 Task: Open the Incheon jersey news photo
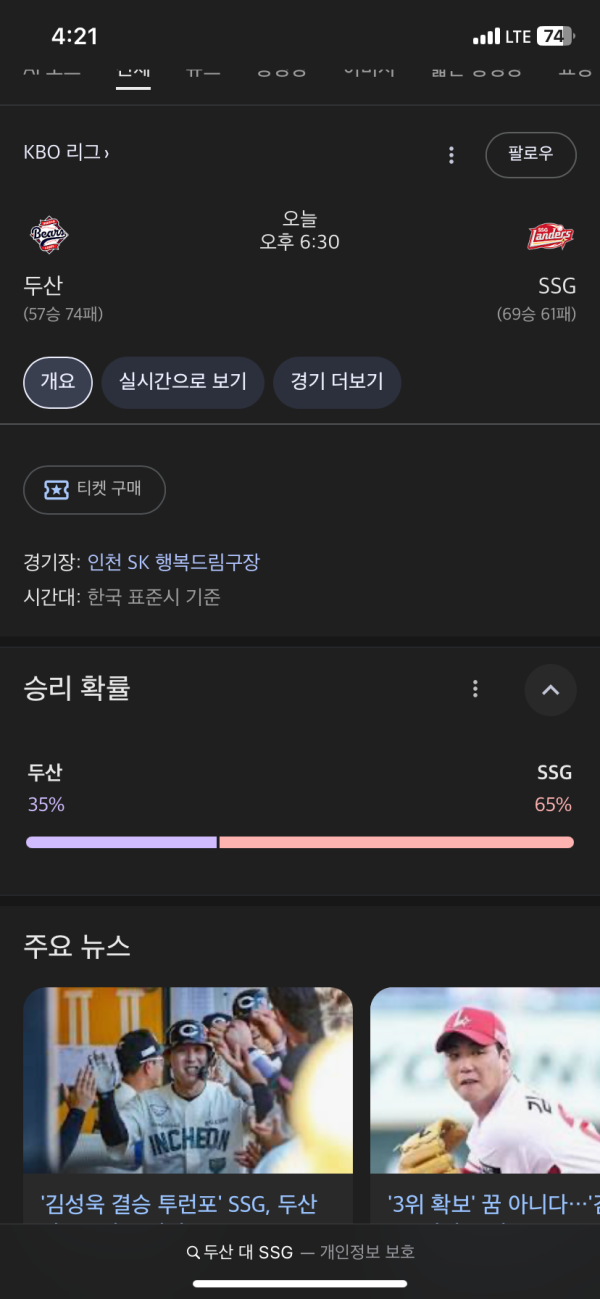[188, 1080]
